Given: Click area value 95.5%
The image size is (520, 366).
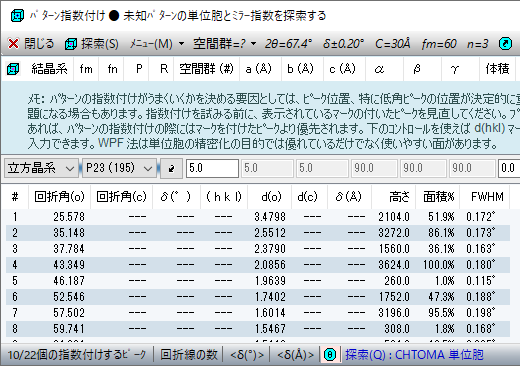Looking at the screenshot, I should (x=441, y=313).
